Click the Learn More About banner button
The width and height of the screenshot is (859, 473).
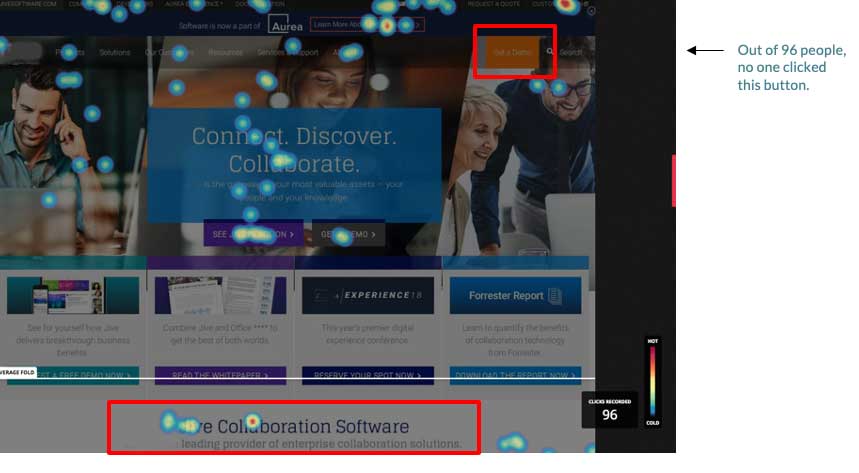click(366, 25)
